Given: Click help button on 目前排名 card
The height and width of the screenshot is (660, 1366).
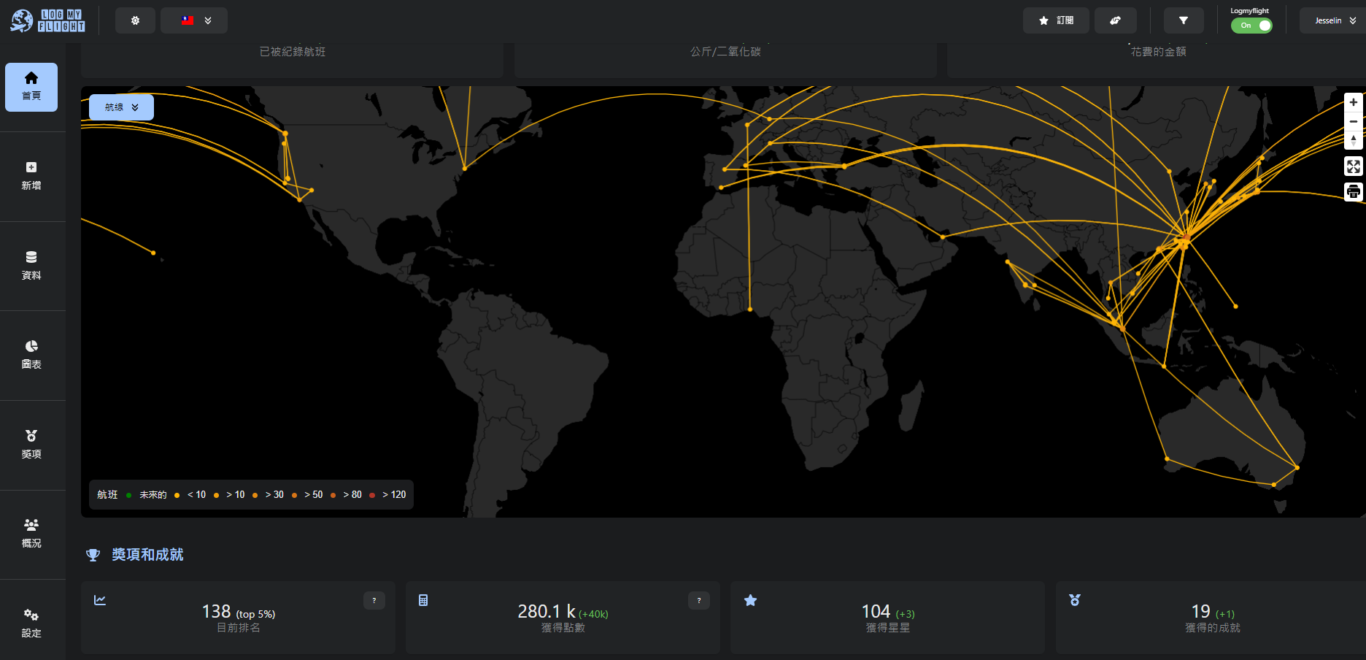Looking at the screenshot, I should pyautogui.click(x=374, y=600).
